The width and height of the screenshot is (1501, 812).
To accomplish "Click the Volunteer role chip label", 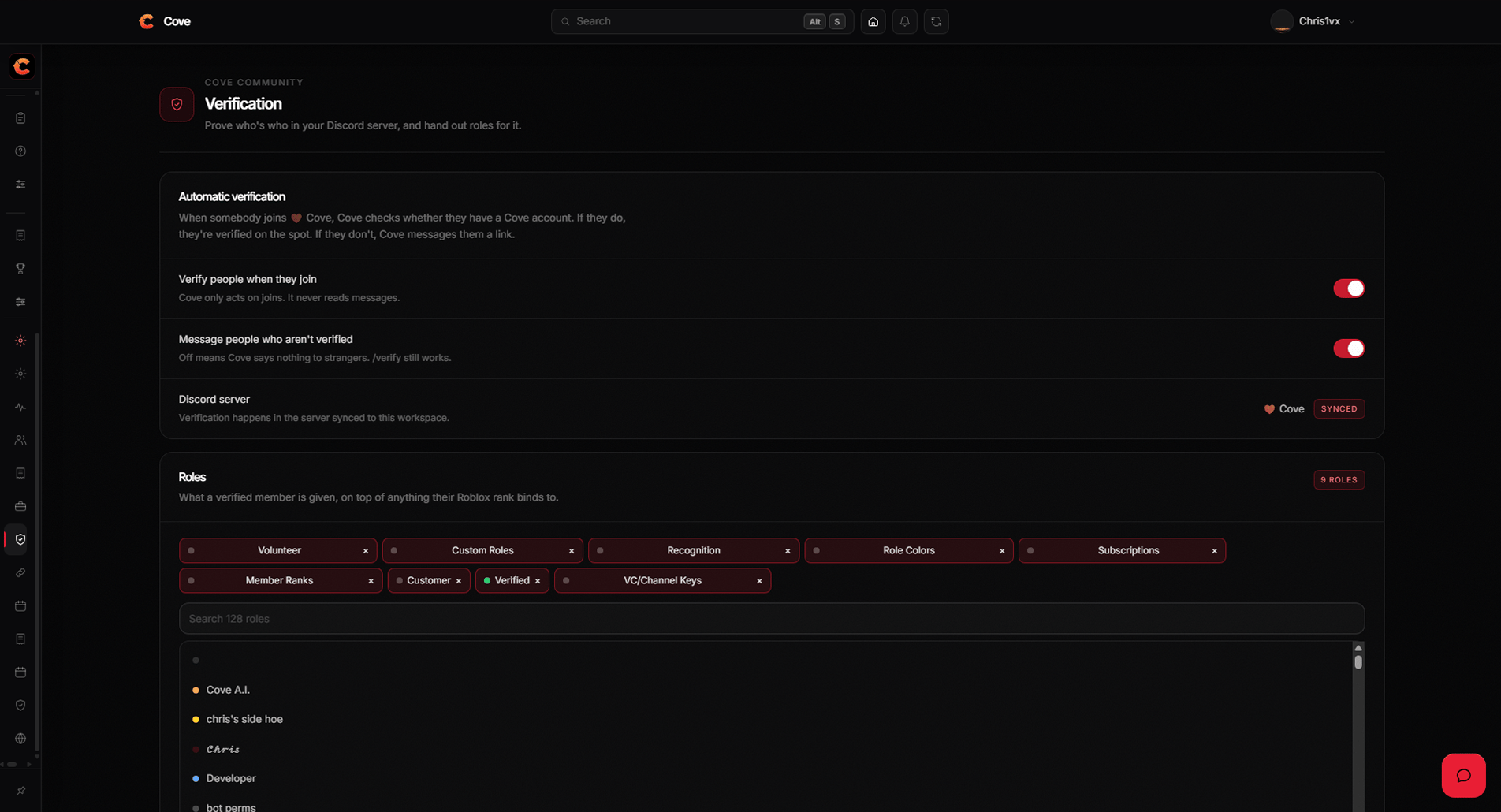I will pos(279,551).
